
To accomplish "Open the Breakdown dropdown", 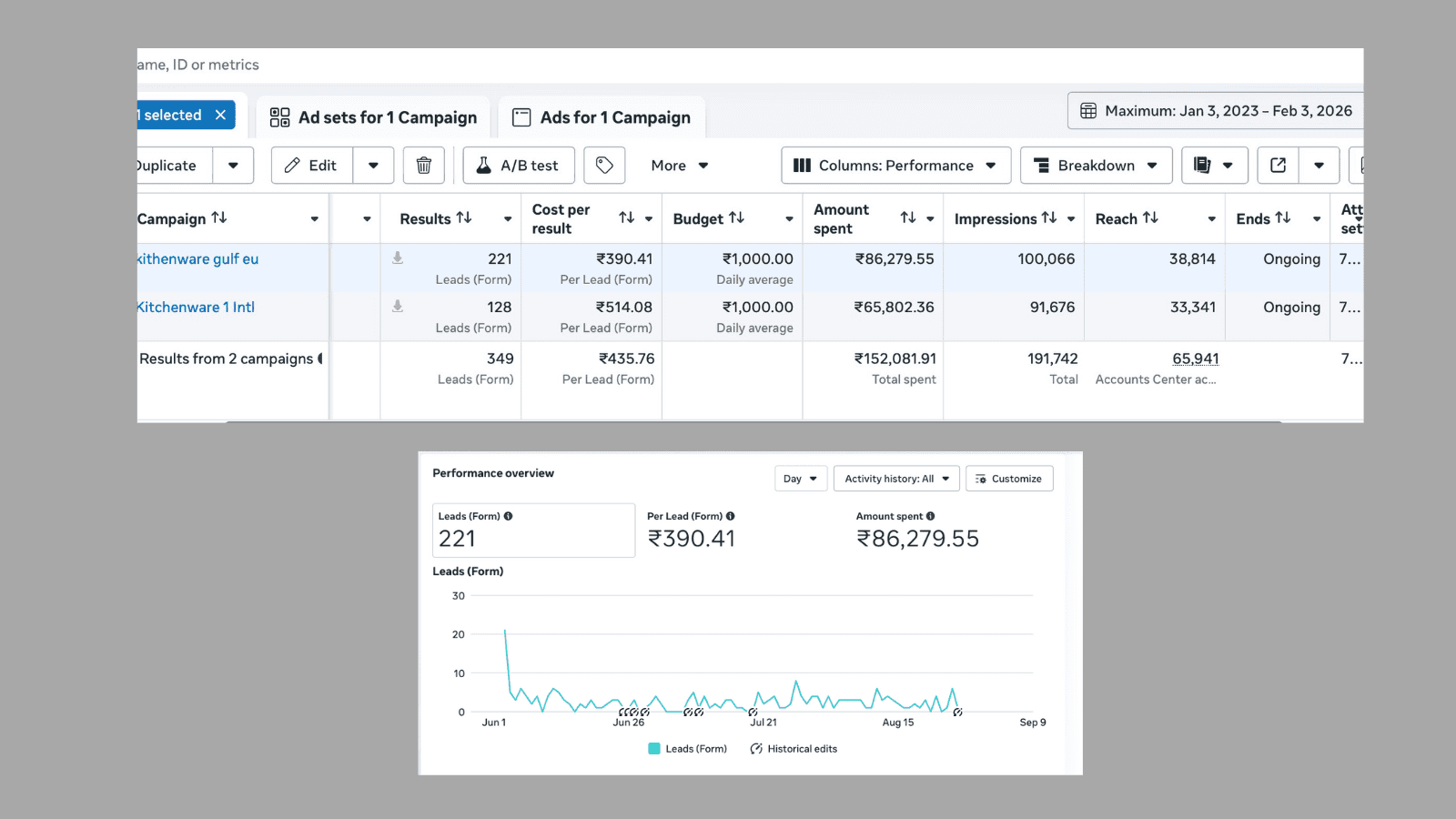I will [x=1097, y=166].
